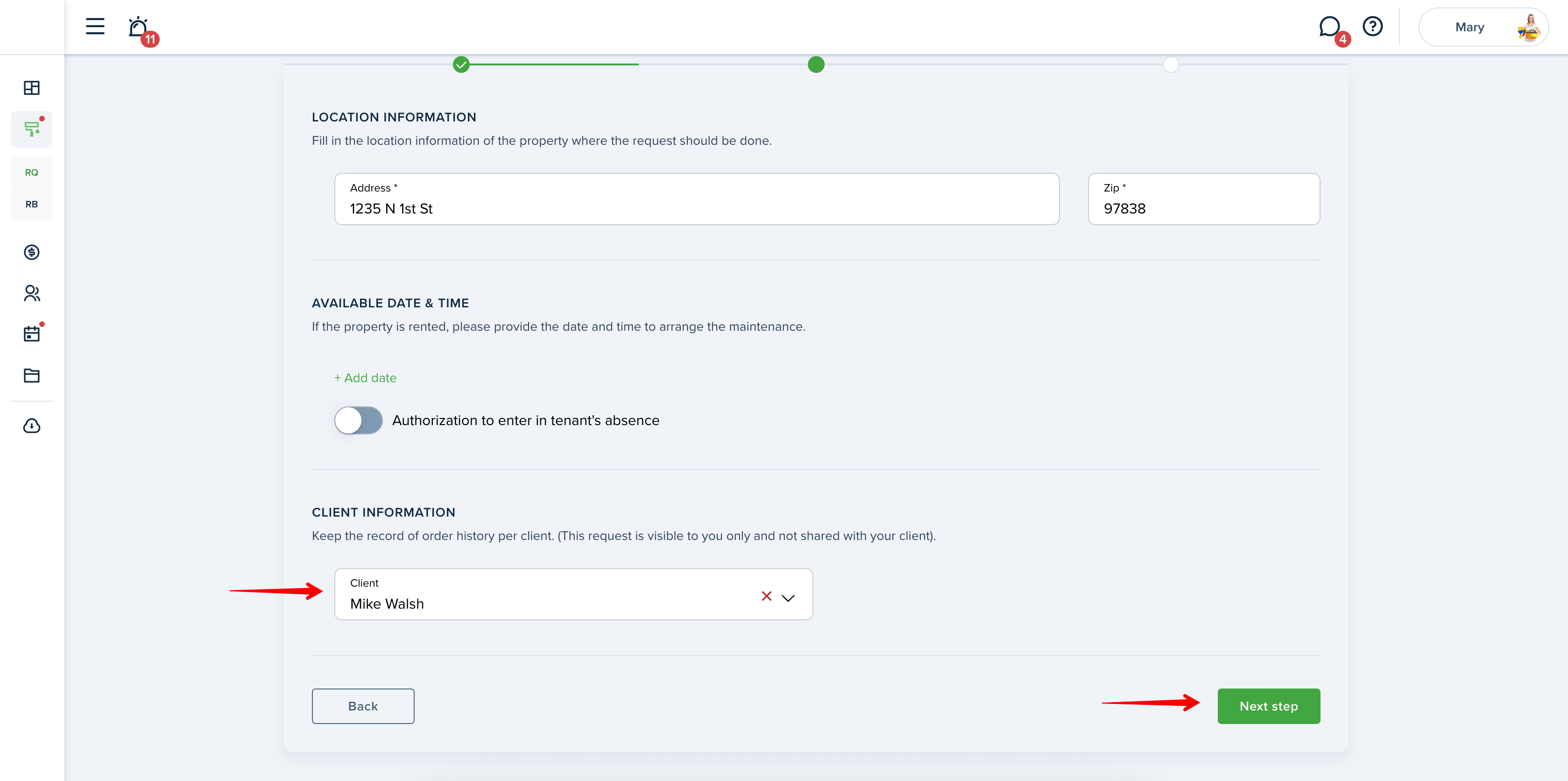1568x781 pixels.
Task: Open the chat messages icon
Action: 1330,28
